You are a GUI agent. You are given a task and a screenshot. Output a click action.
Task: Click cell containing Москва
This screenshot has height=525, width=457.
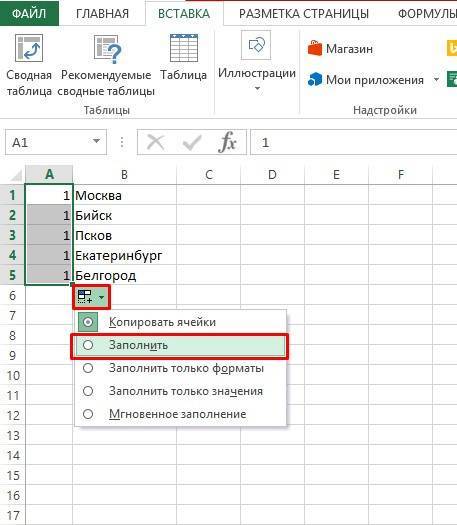[124, 195]
